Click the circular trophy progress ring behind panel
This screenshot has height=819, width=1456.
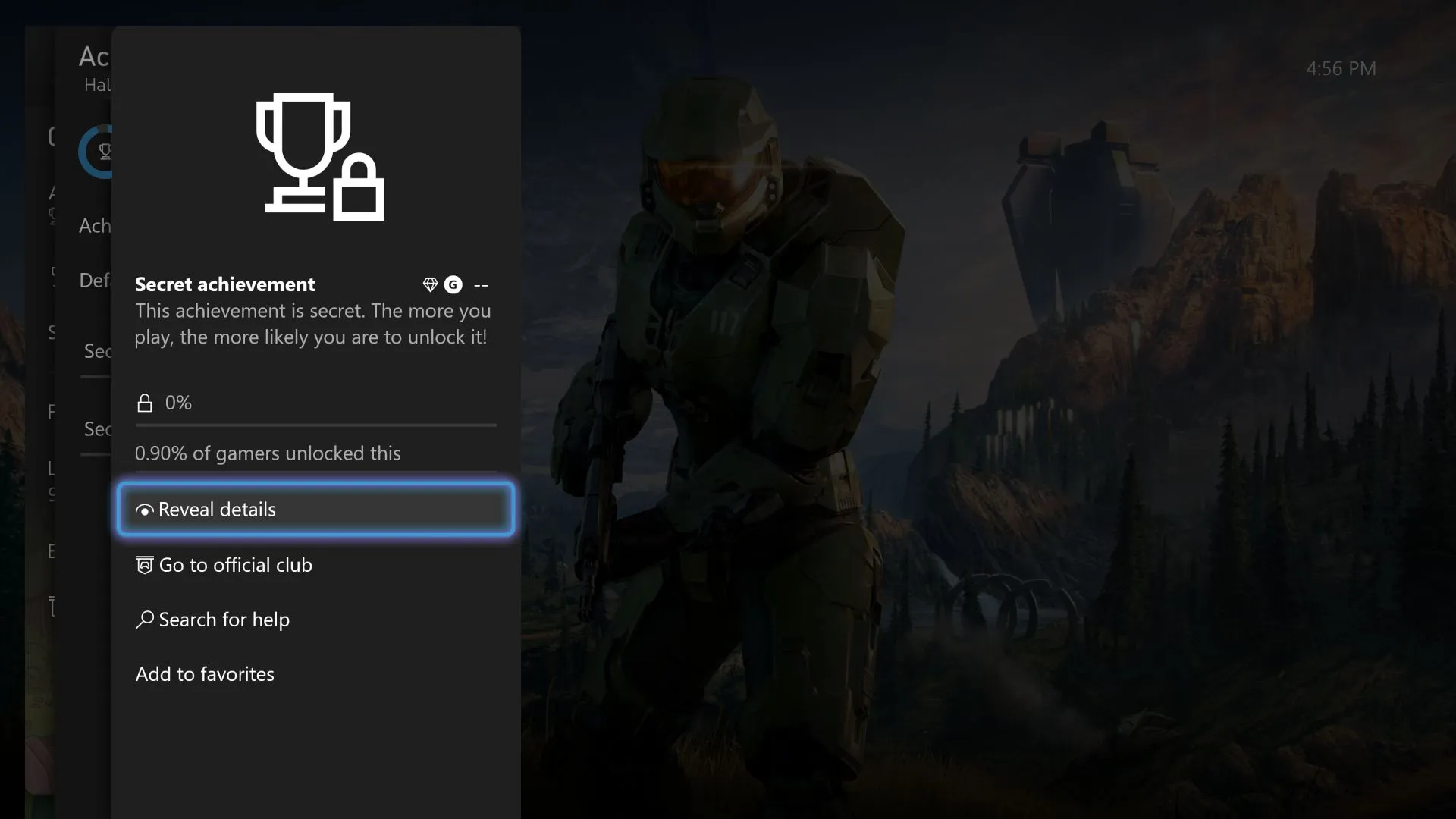[x=96, y=152]
